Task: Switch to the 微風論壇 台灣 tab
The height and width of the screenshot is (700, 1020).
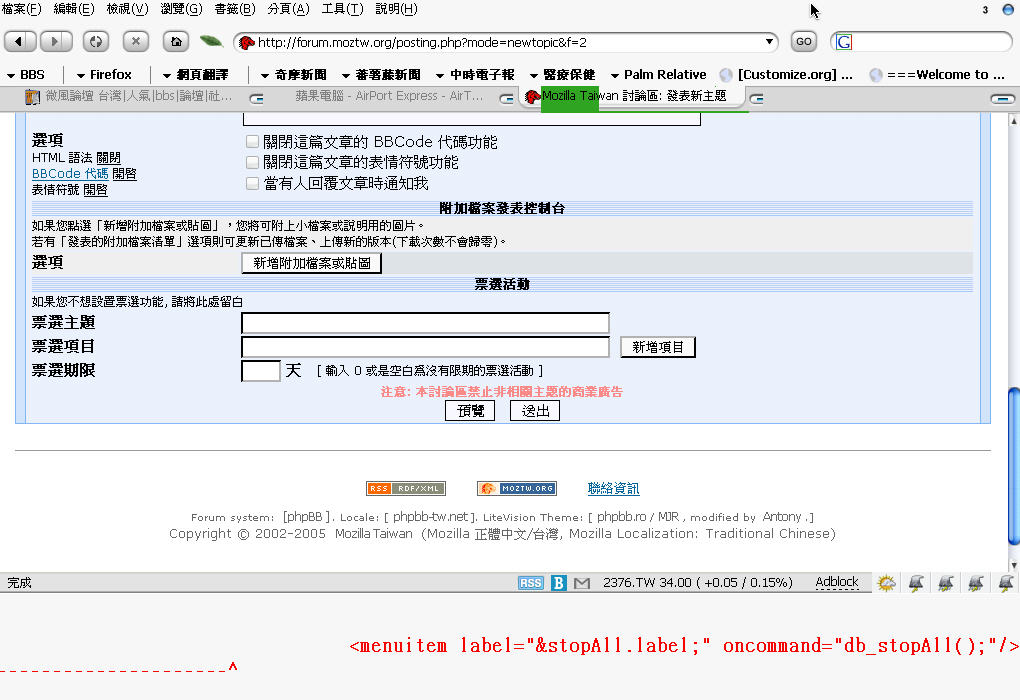Action: pyautogui.click(x=139, y=97)
